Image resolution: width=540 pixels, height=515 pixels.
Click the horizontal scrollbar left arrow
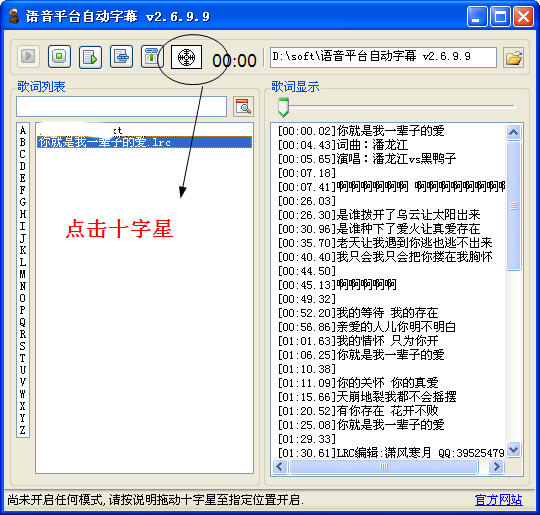coord(280,467)
